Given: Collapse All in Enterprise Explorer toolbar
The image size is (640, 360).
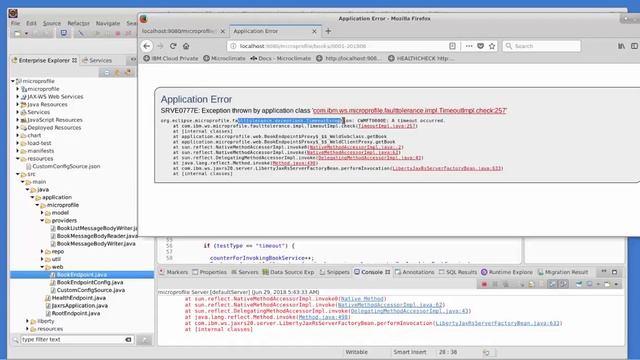Looking at the screenshot, I should [x=107, y=73].
